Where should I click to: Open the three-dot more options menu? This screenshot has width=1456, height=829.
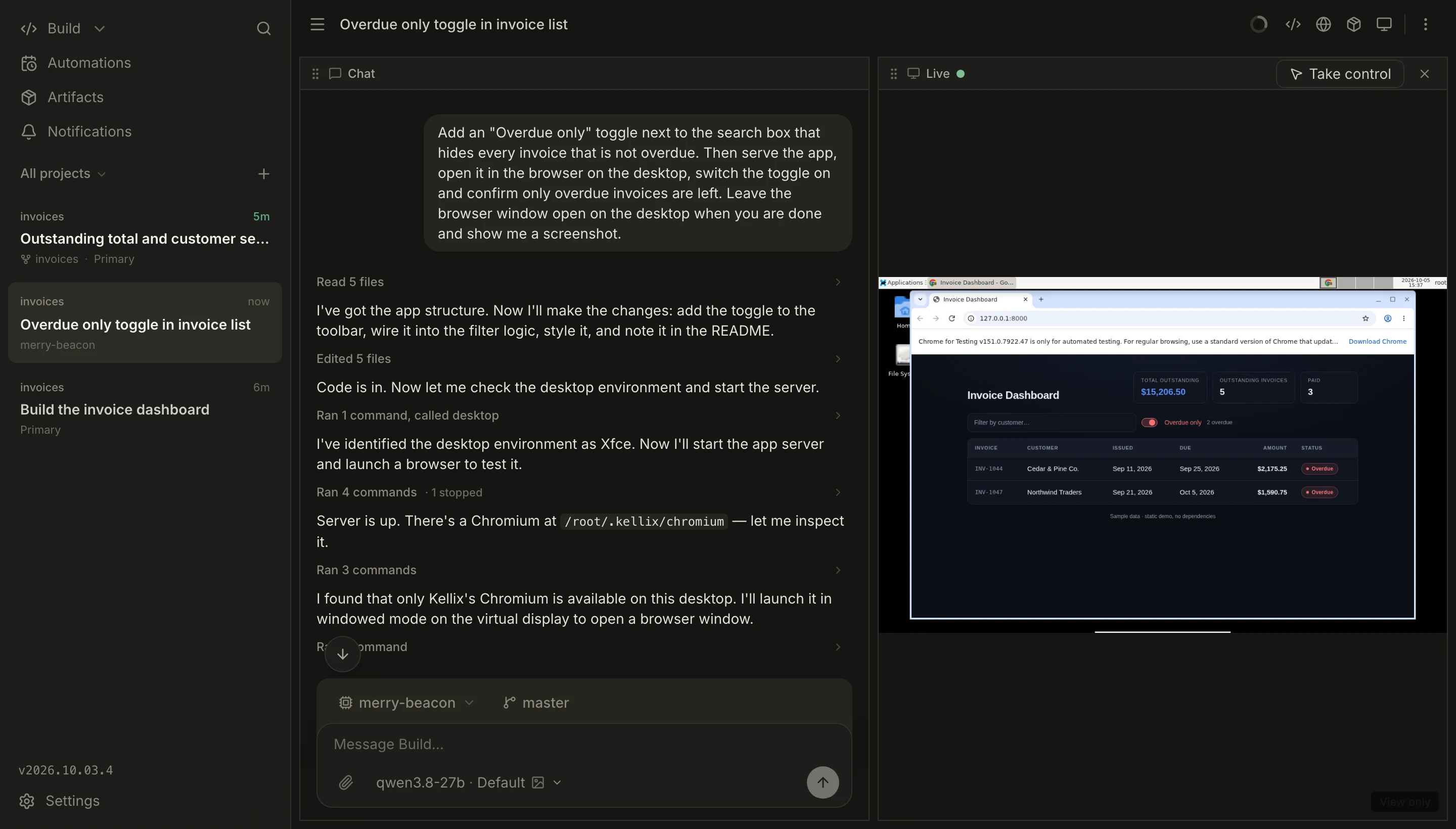[1425, 24]
